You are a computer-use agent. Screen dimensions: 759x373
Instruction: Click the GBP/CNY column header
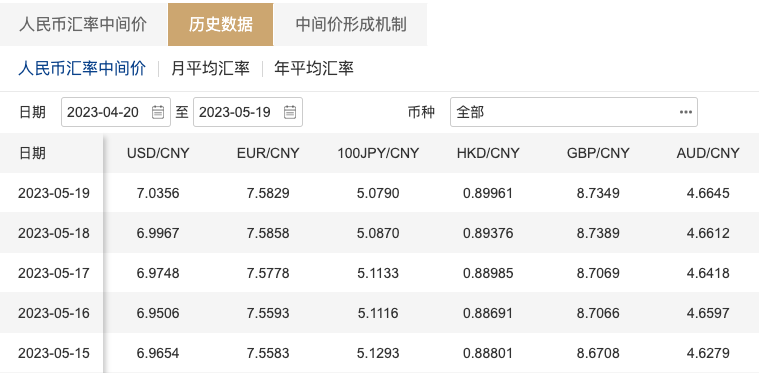[x=598, y=153]
